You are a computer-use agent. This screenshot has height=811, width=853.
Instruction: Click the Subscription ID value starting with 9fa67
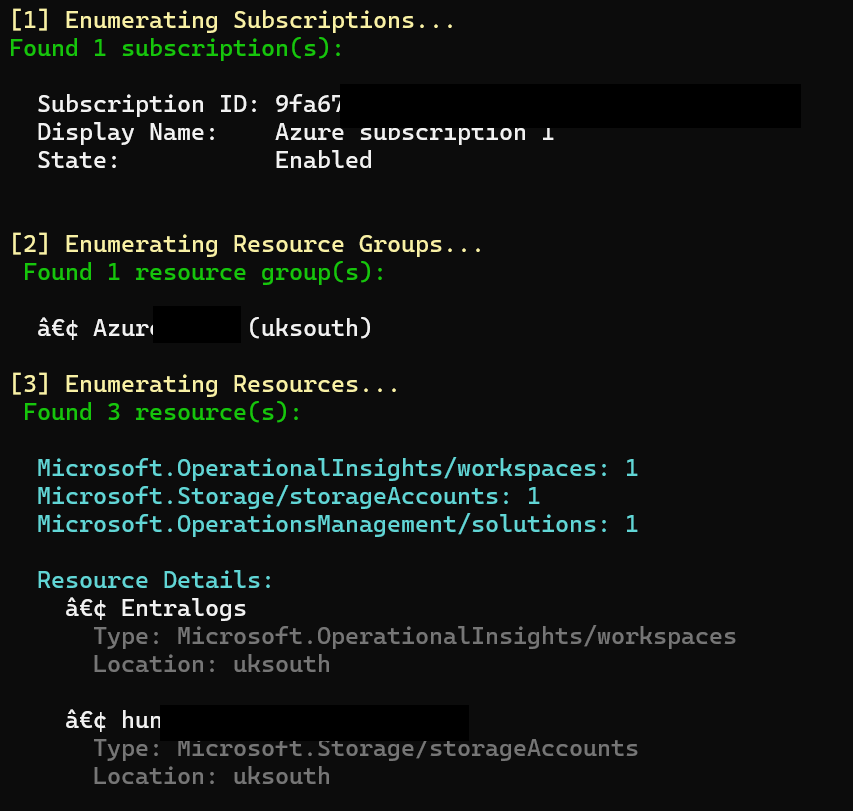tap(308, 104)
